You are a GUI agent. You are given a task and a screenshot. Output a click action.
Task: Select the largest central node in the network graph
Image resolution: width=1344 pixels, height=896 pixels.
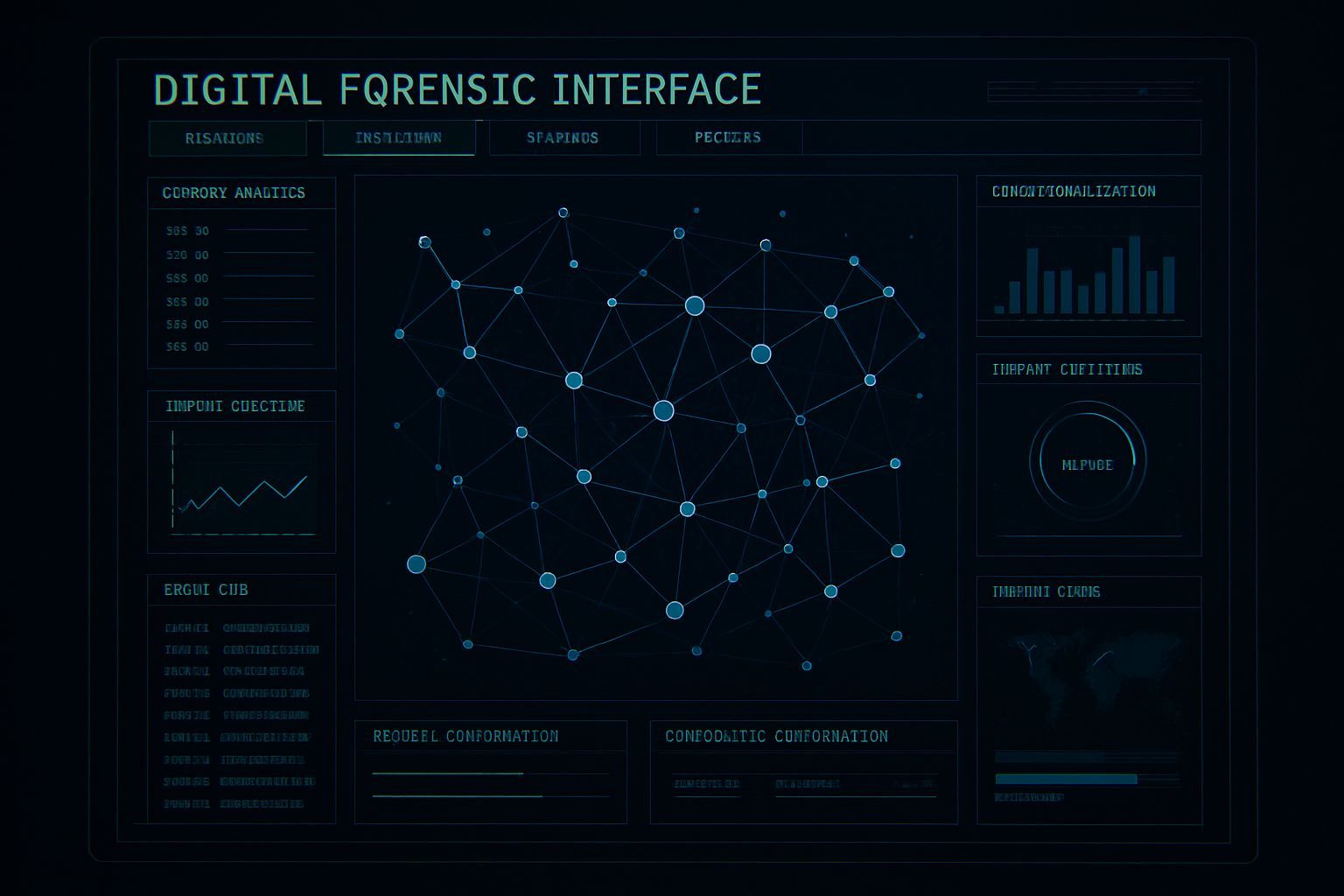click(663, 409)
